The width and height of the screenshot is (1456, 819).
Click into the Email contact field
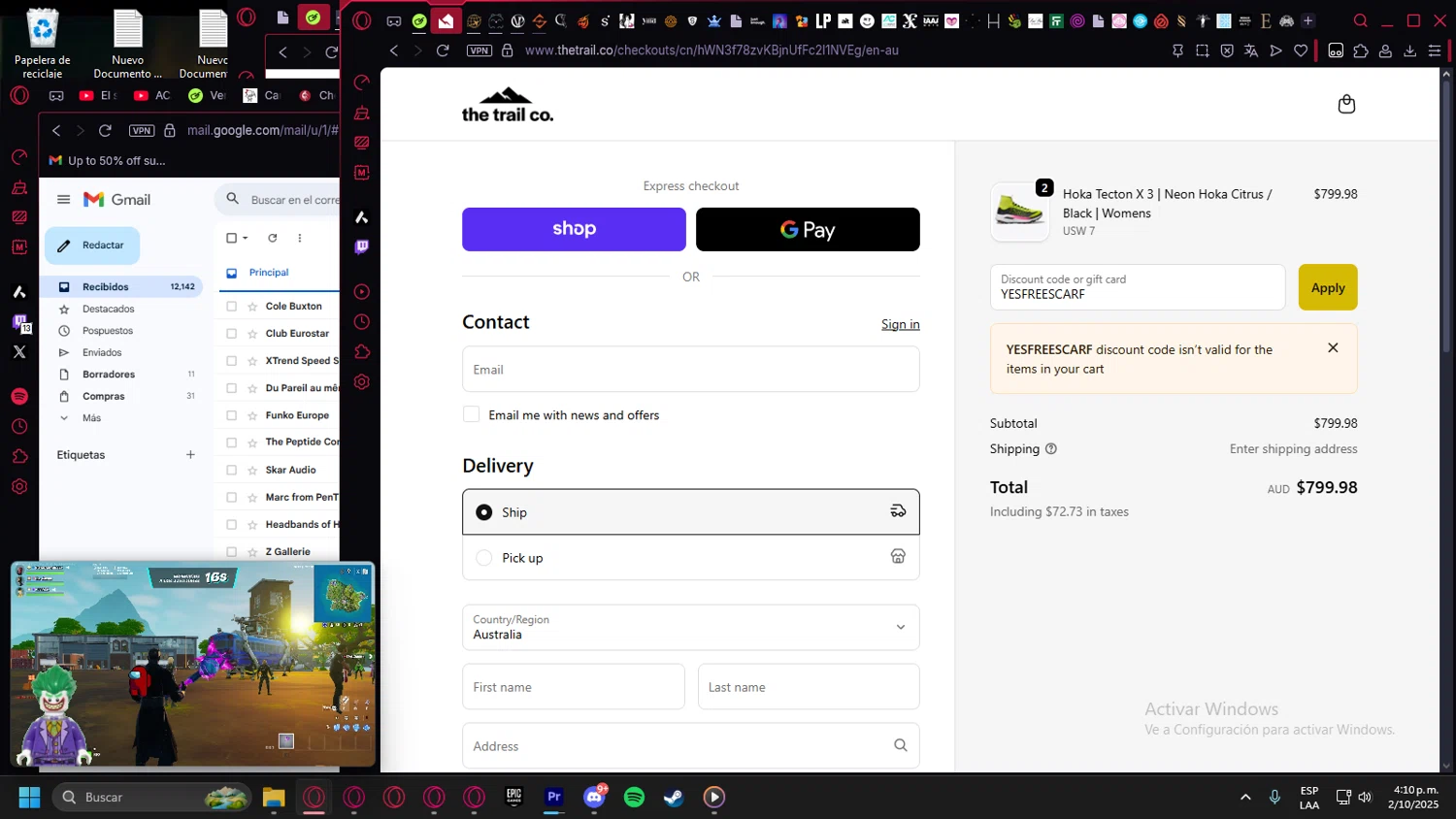click(x=691, y=369)
